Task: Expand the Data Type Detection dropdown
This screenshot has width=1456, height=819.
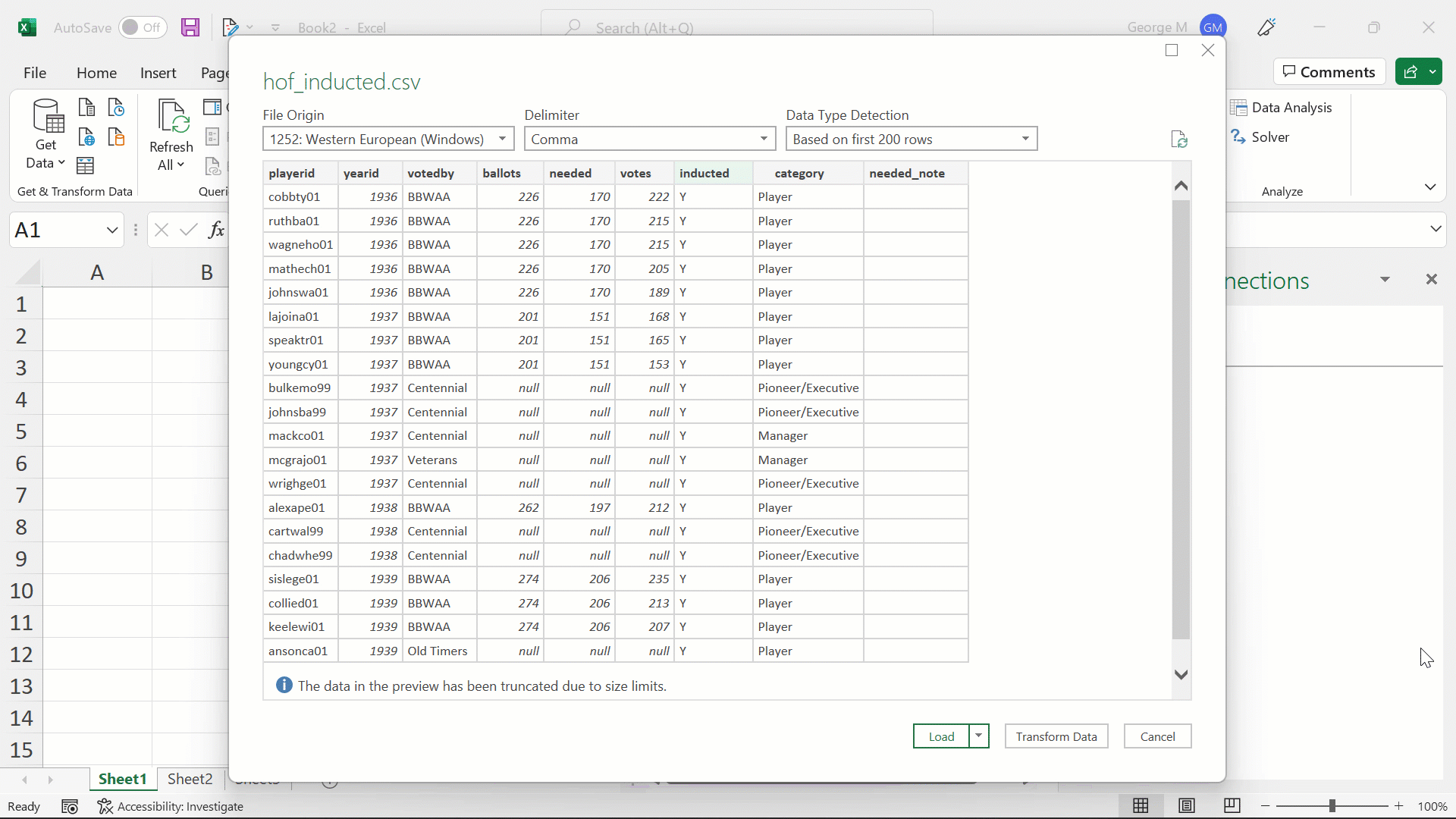Action: coord(1027,139)
